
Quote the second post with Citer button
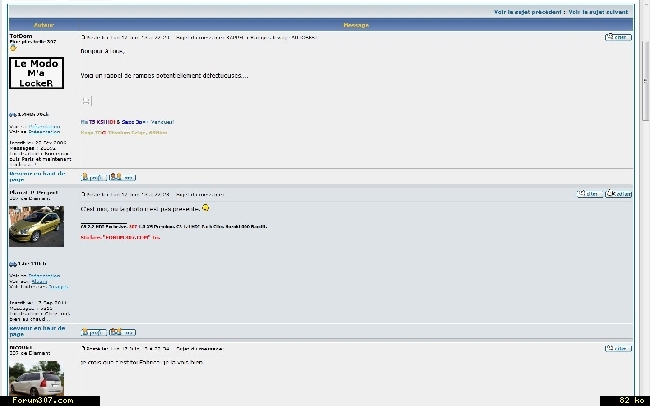(x=589, y=193)
